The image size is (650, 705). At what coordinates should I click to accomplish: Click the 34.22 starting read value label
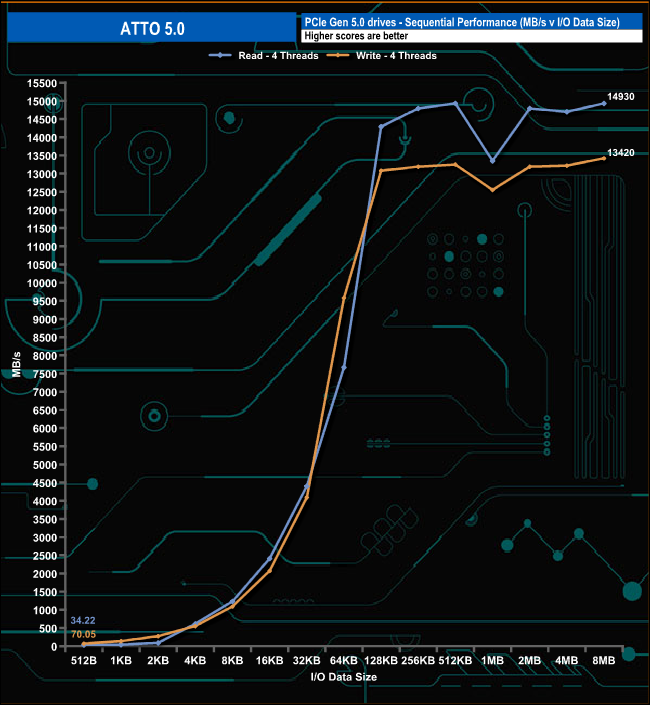click(82, 621)
